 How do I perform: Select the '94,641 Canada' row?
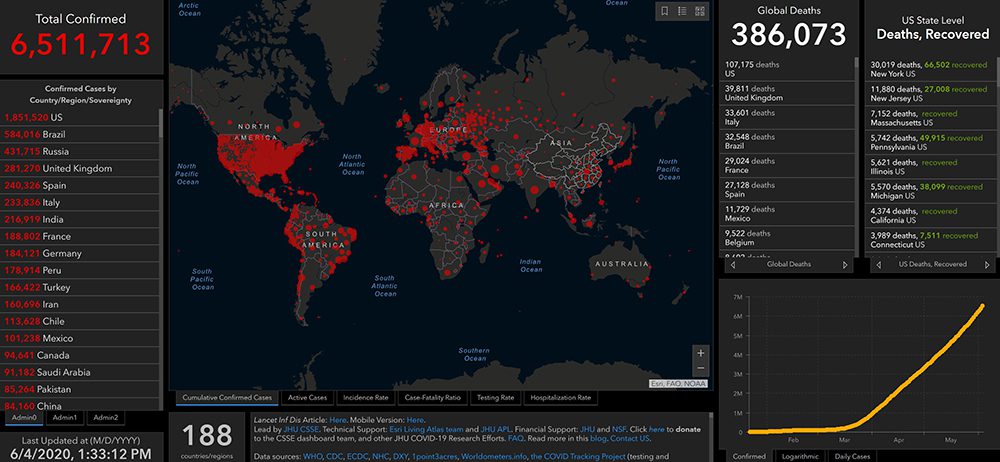tap(80, 355)
